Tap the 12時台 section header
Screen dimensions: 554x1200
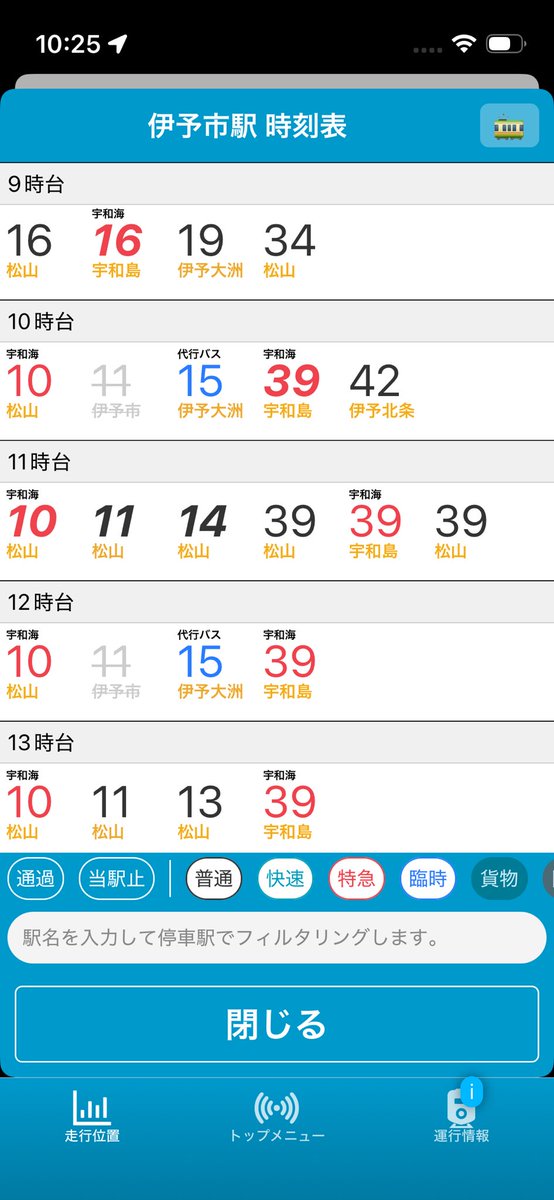[277, 602]
